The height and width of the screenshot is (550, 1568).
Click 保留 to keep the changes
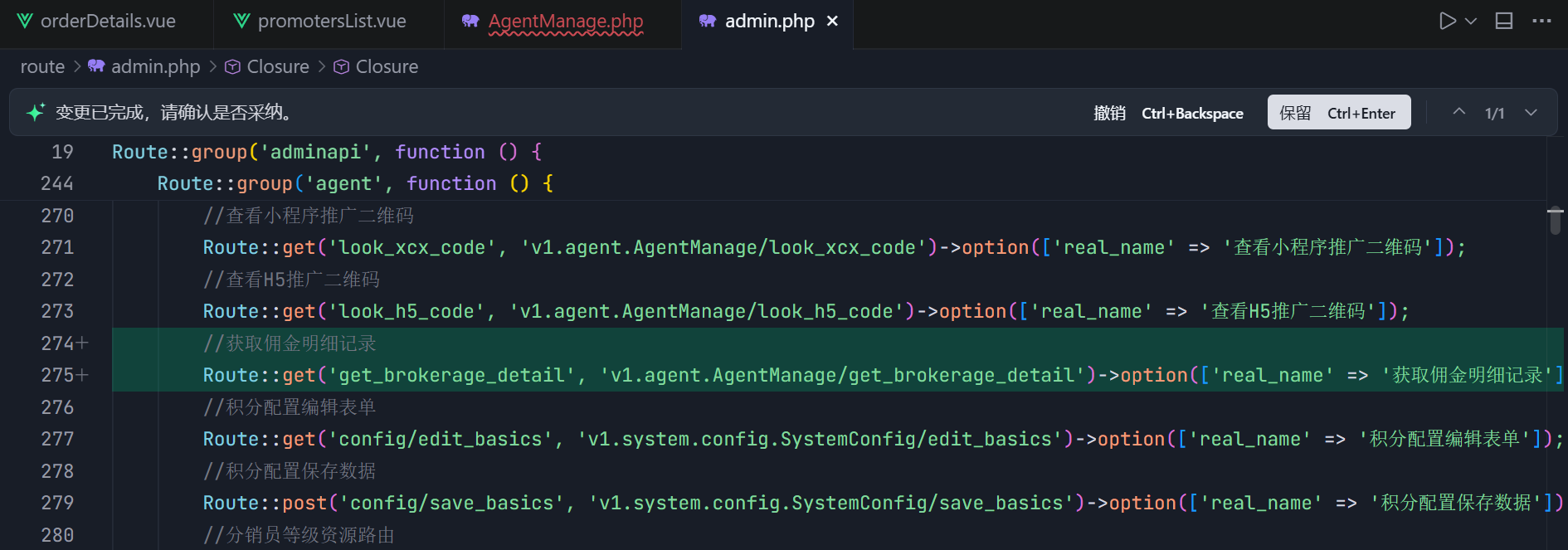pos(1339,112)
